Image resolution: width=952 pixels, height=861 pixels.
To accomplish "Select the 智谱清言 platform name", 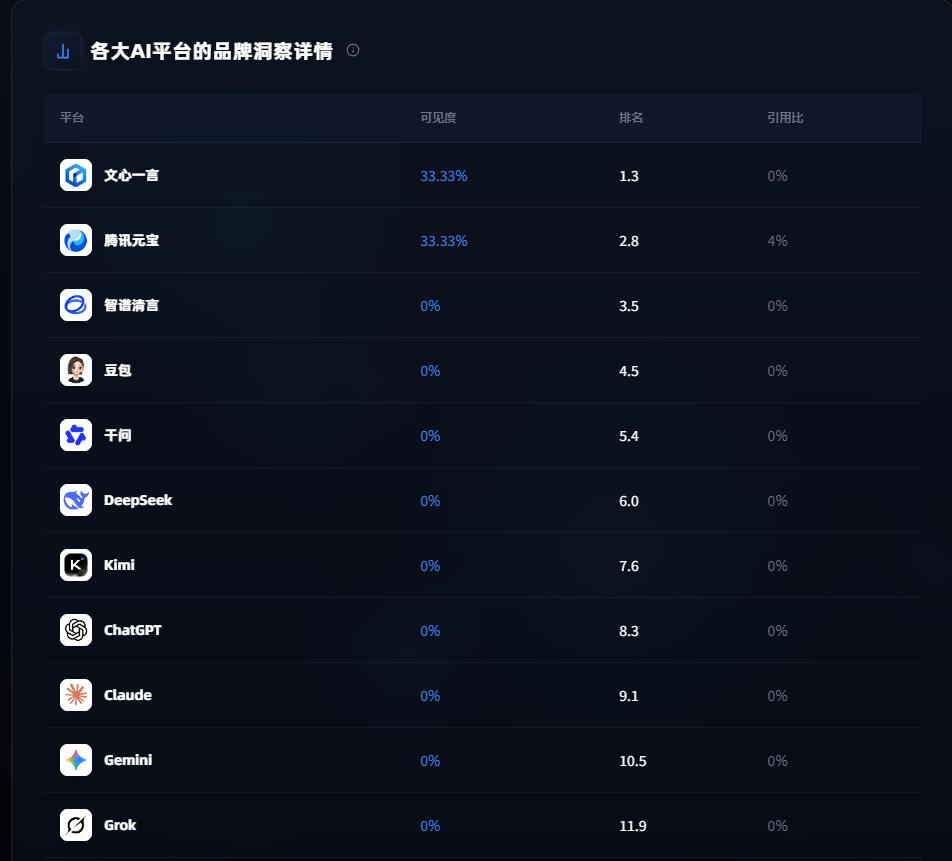I will coord(131,305).
